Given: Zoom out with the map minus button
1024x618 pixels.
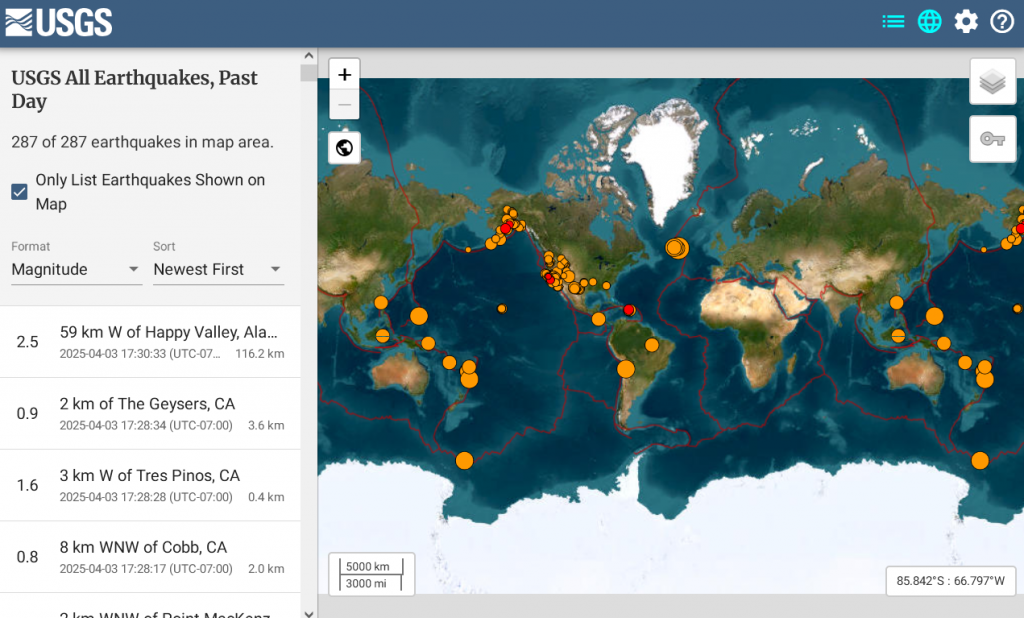Looking at the screenshot, I should [x=344, y=105].
